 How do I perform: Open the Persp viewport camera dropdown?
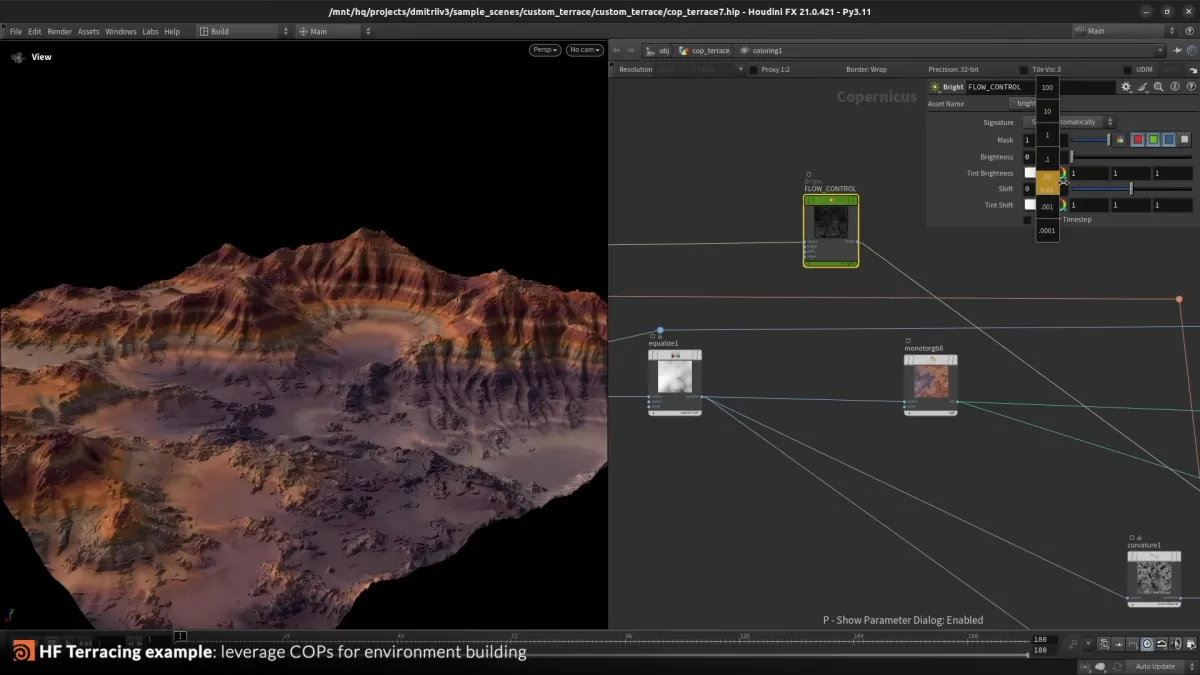coord(544,48)
